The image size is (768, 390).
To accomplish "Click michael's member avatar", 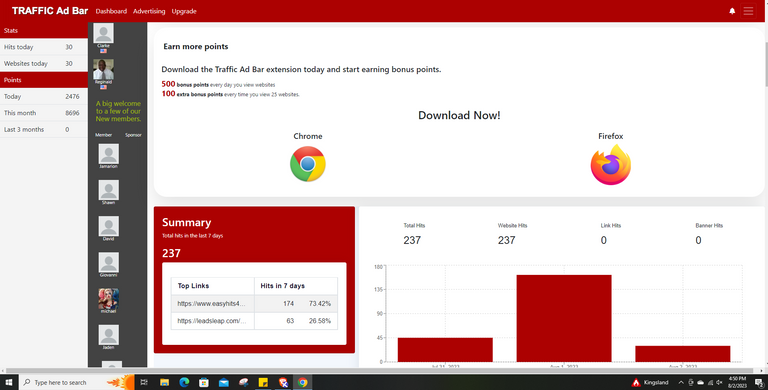I will tap(108, 298).
